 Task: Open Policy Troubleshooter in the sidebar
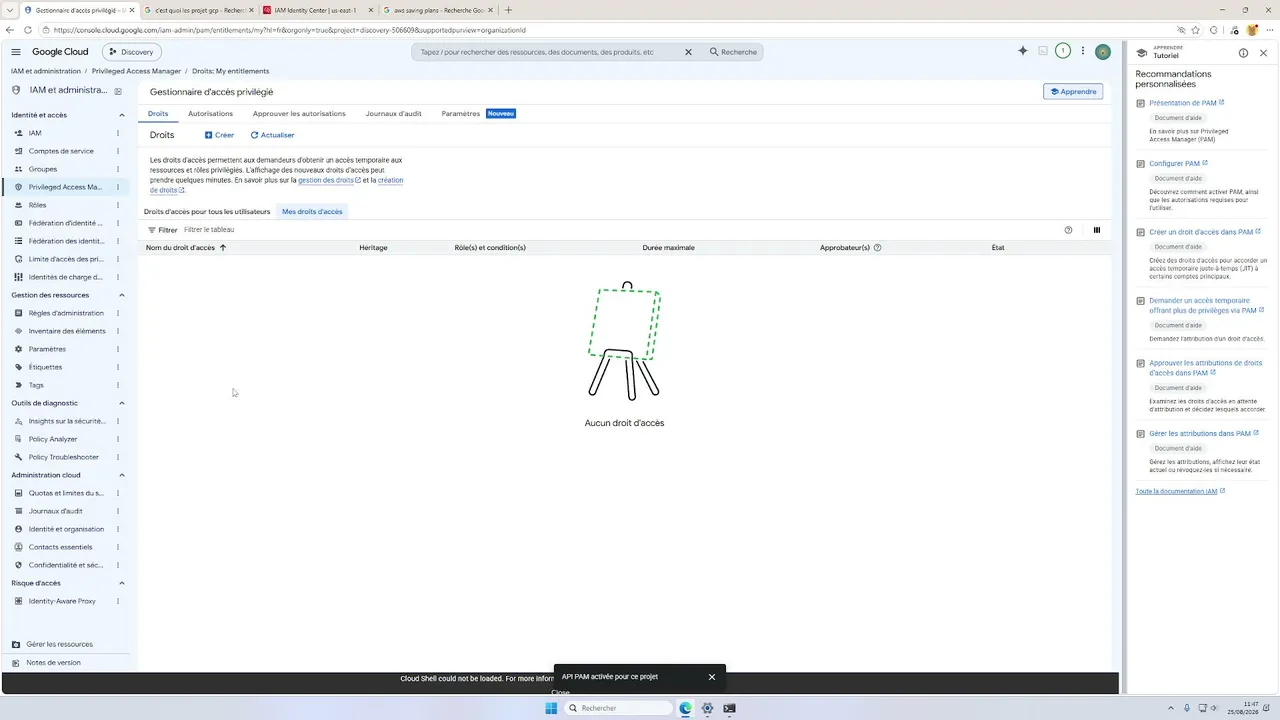pyautogui.click(x=64, y=457)
